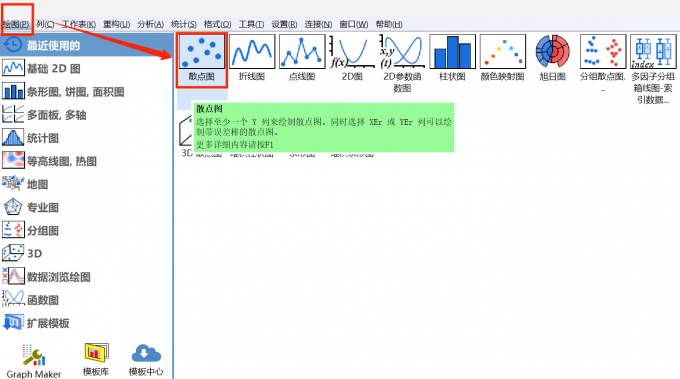Screen dimensions: 680x379
Task: Choose the 旭日图 sunburst plot
Action: point(552,58)
